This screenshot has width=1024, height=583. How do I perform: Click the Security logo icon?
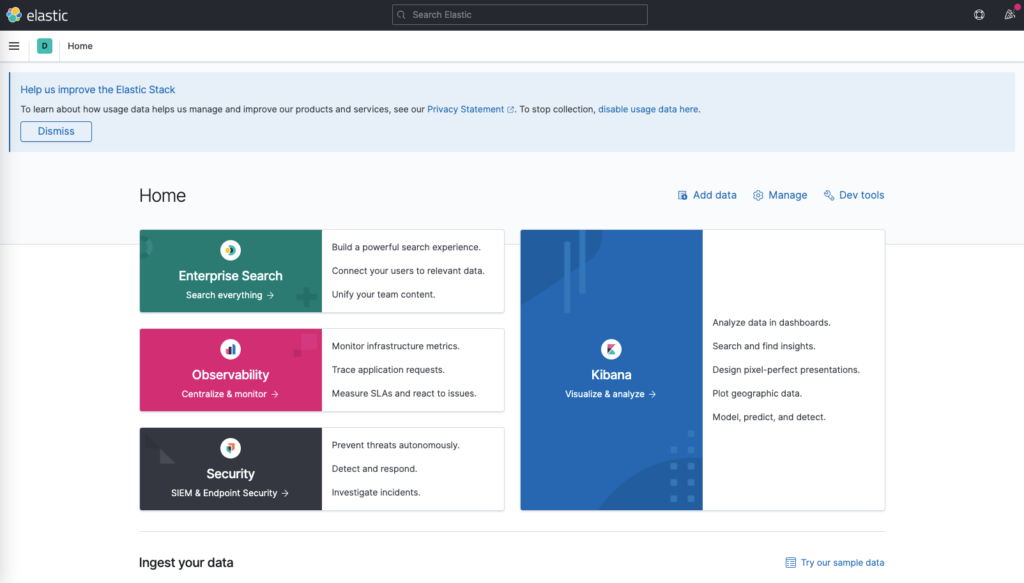click(231, 448)
